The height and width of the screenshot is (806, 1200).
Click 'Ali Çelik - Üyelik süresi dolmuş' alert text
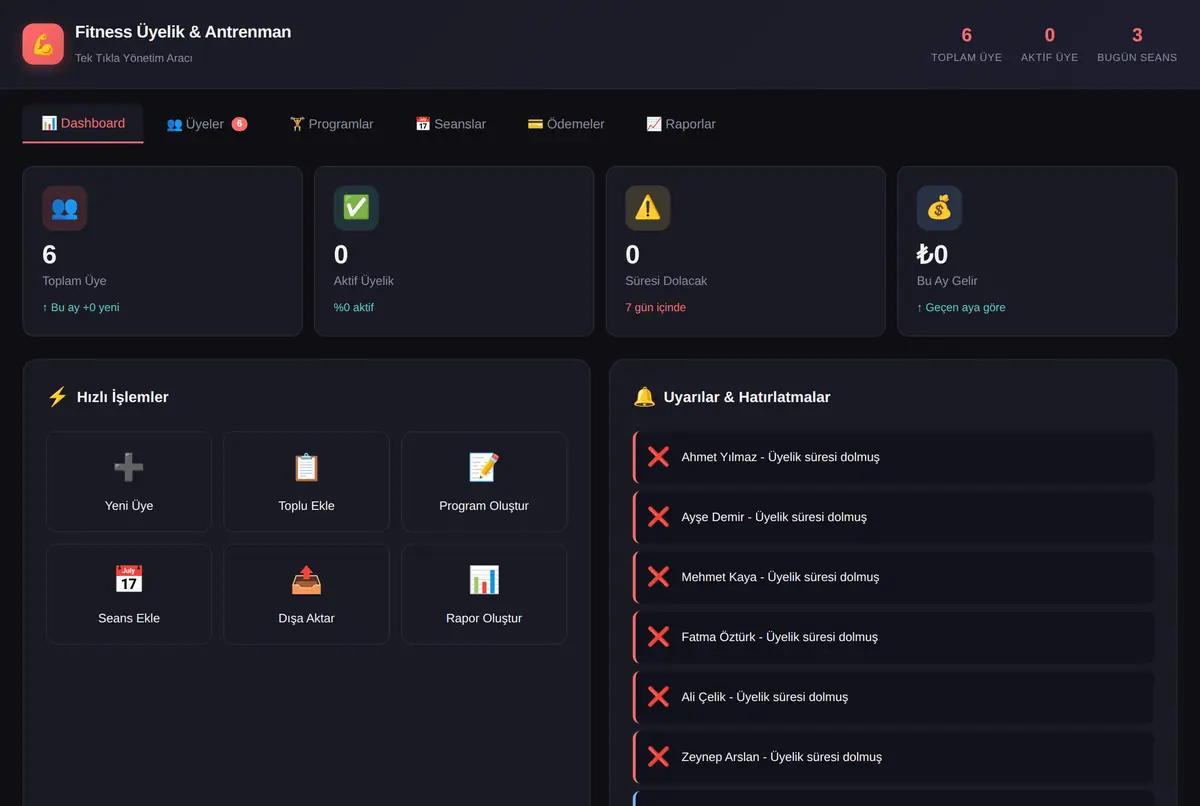(765, 697)
